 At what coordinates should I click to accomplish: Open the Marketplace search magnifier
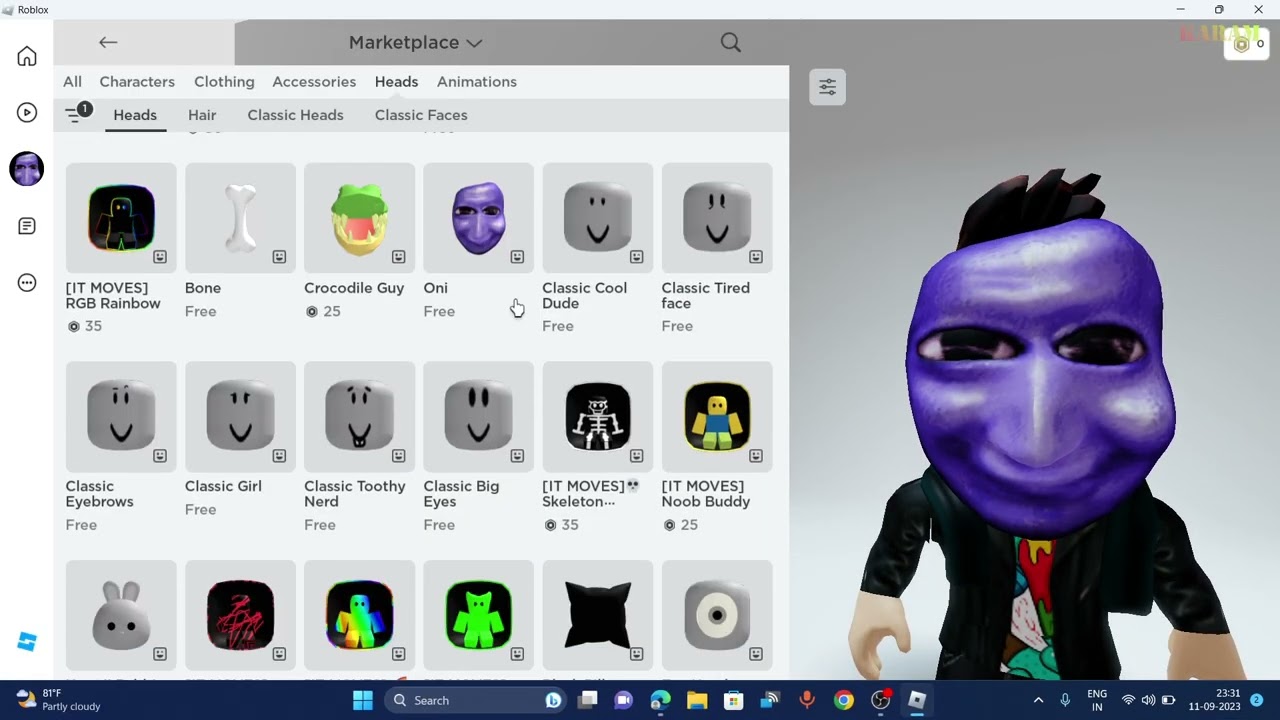pos(731,42)
